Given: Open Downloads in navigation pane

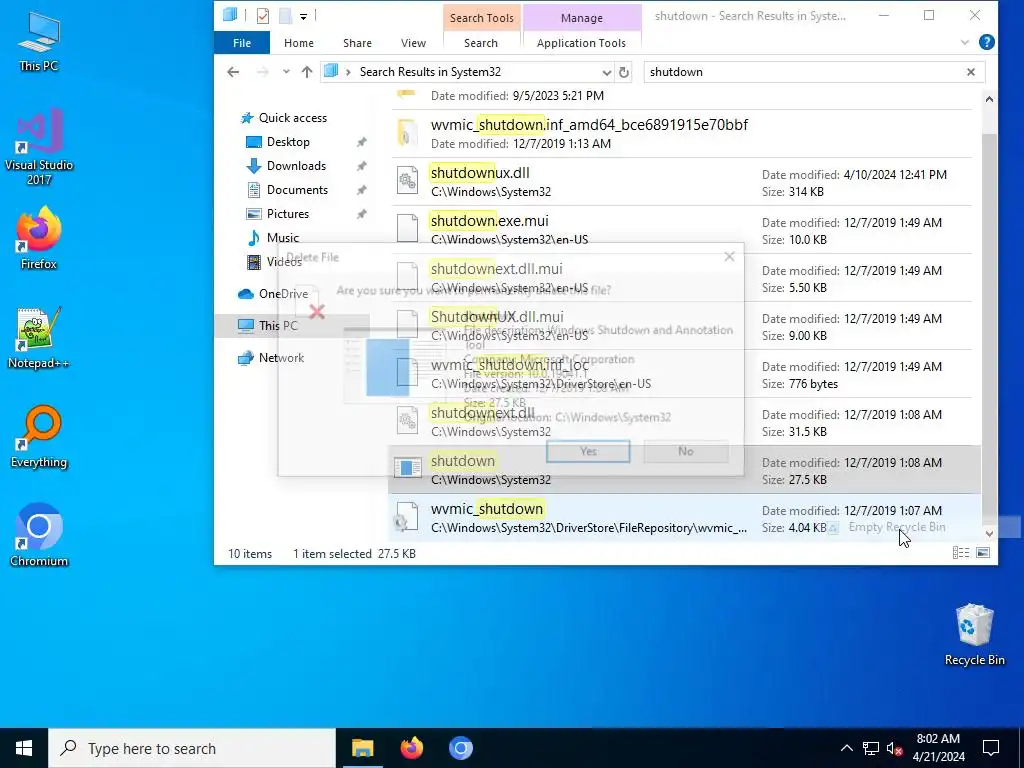Looking at the screenshot, I should pyautogui.click(x=296, y=166).
